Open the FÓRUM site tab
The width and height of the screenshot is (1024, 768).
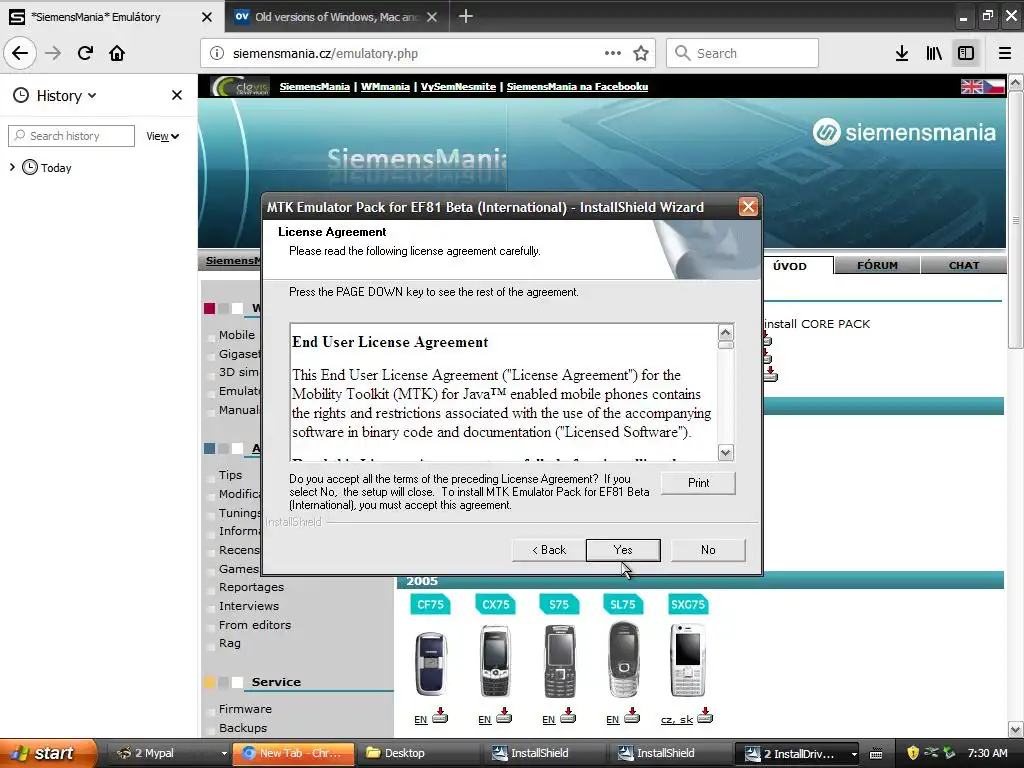[877, 265]
